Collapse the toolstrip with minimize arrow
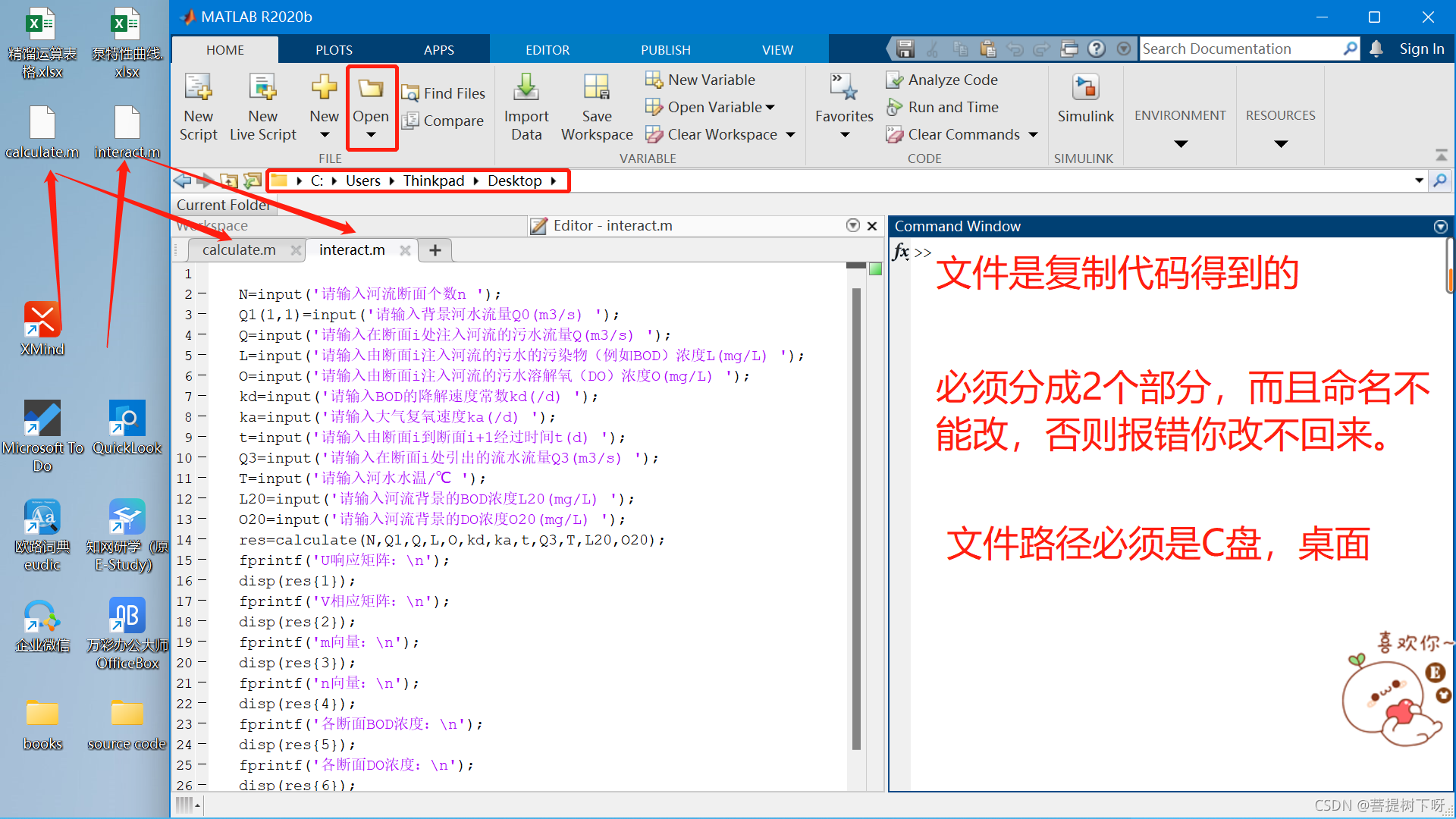This screenshot has height=819, width=1456. point(1441,155)
